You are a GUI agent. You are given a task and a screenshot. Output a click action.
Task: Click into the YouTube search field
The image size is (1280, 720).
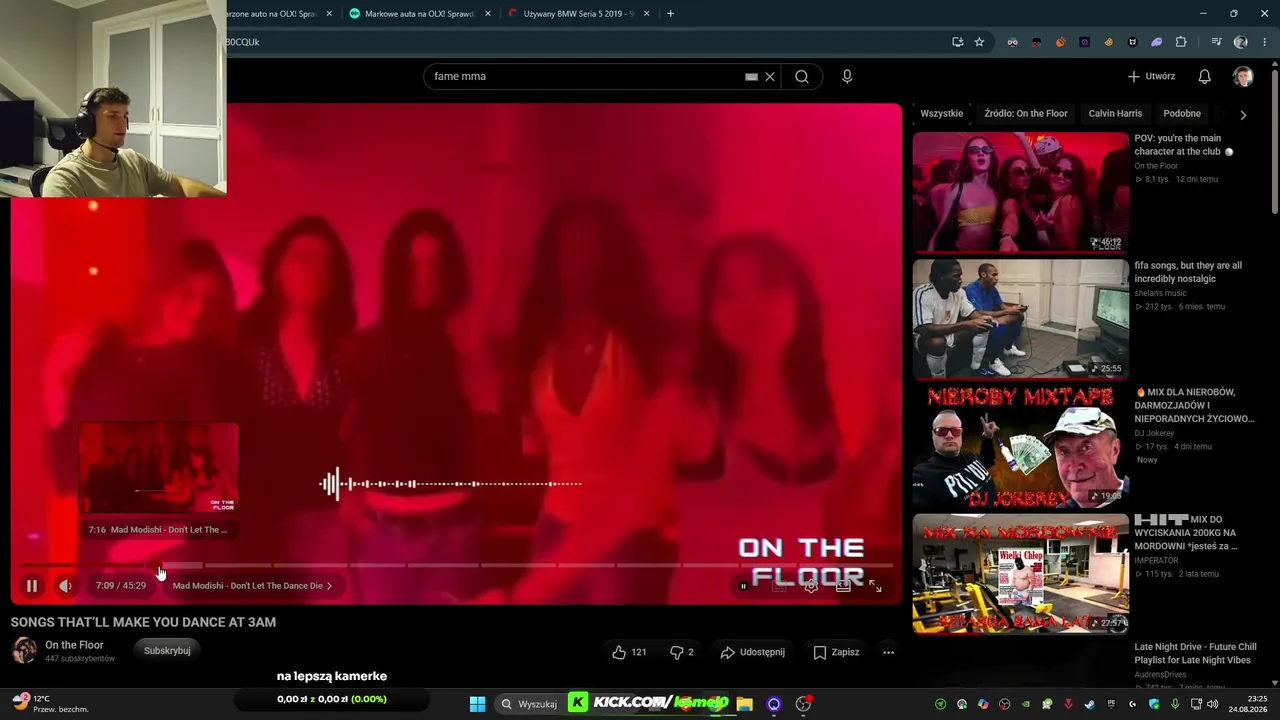(x=585, y=76)
